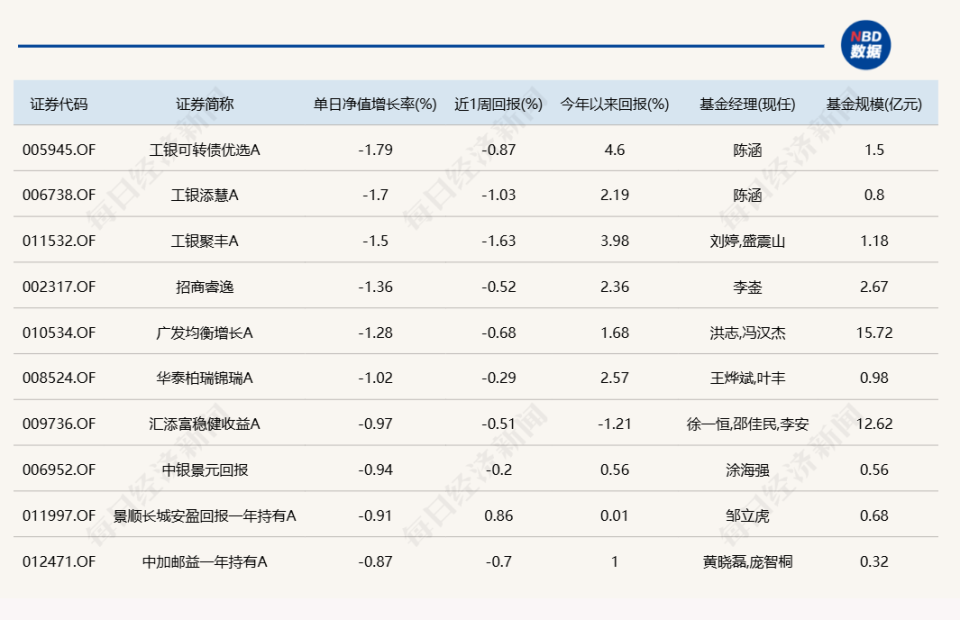Click the 近1周回报(%) header
The height and width of the screenshot is (620, 960).
[x=498, y=104]
